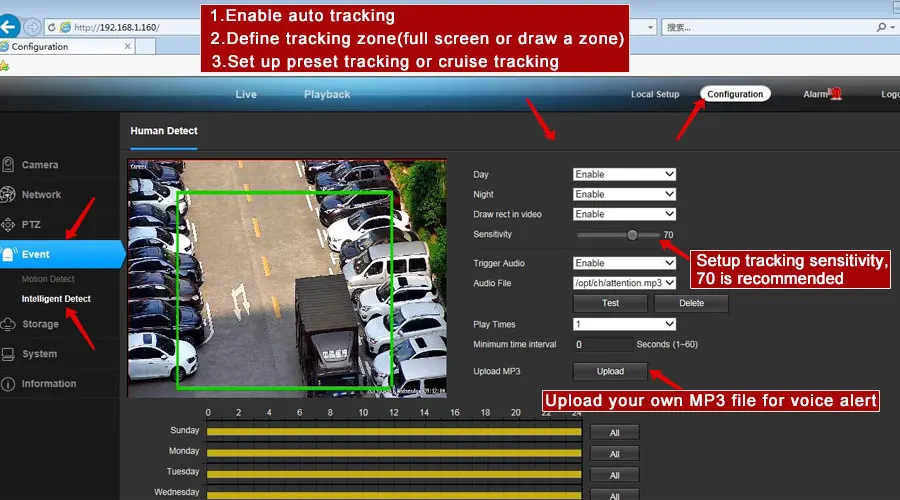Expand the Draw rect in video dropdown
Viewport: 900px width, 500px height.
click(x=624, y=214)
